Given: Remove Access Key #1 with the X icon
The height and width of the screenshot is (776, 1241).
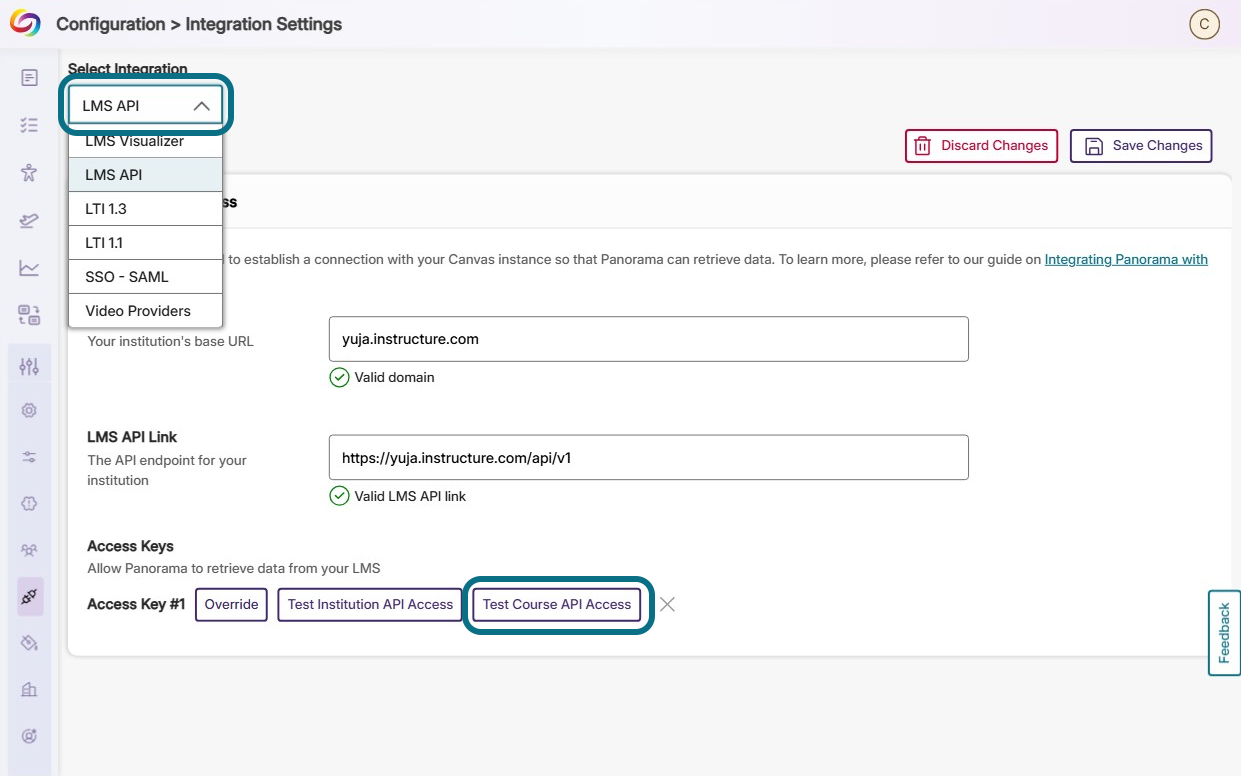Looking at the screenshot, I should 668,604.
